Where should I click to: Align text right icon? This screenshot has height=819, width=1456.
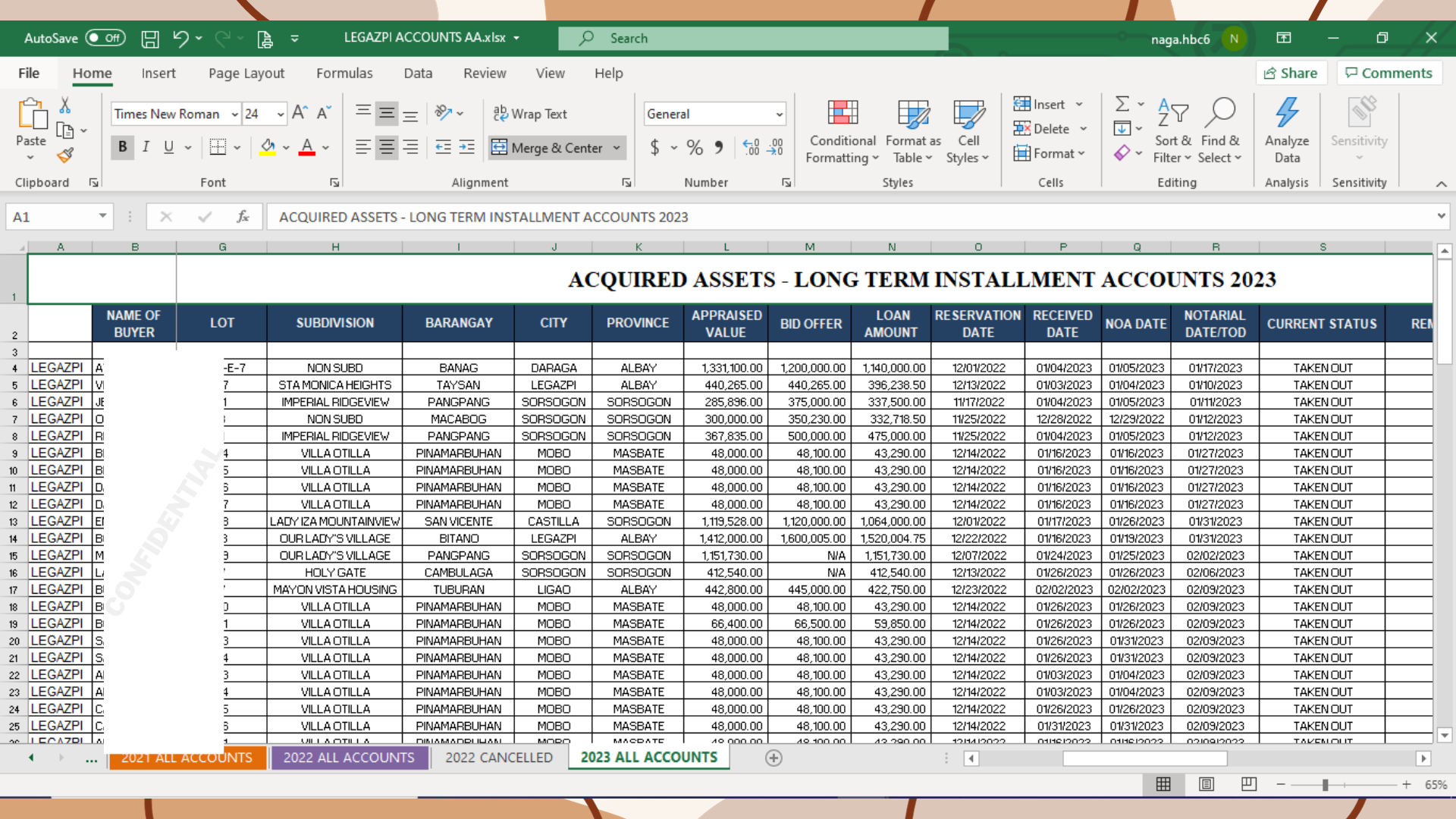coord(410,147)
